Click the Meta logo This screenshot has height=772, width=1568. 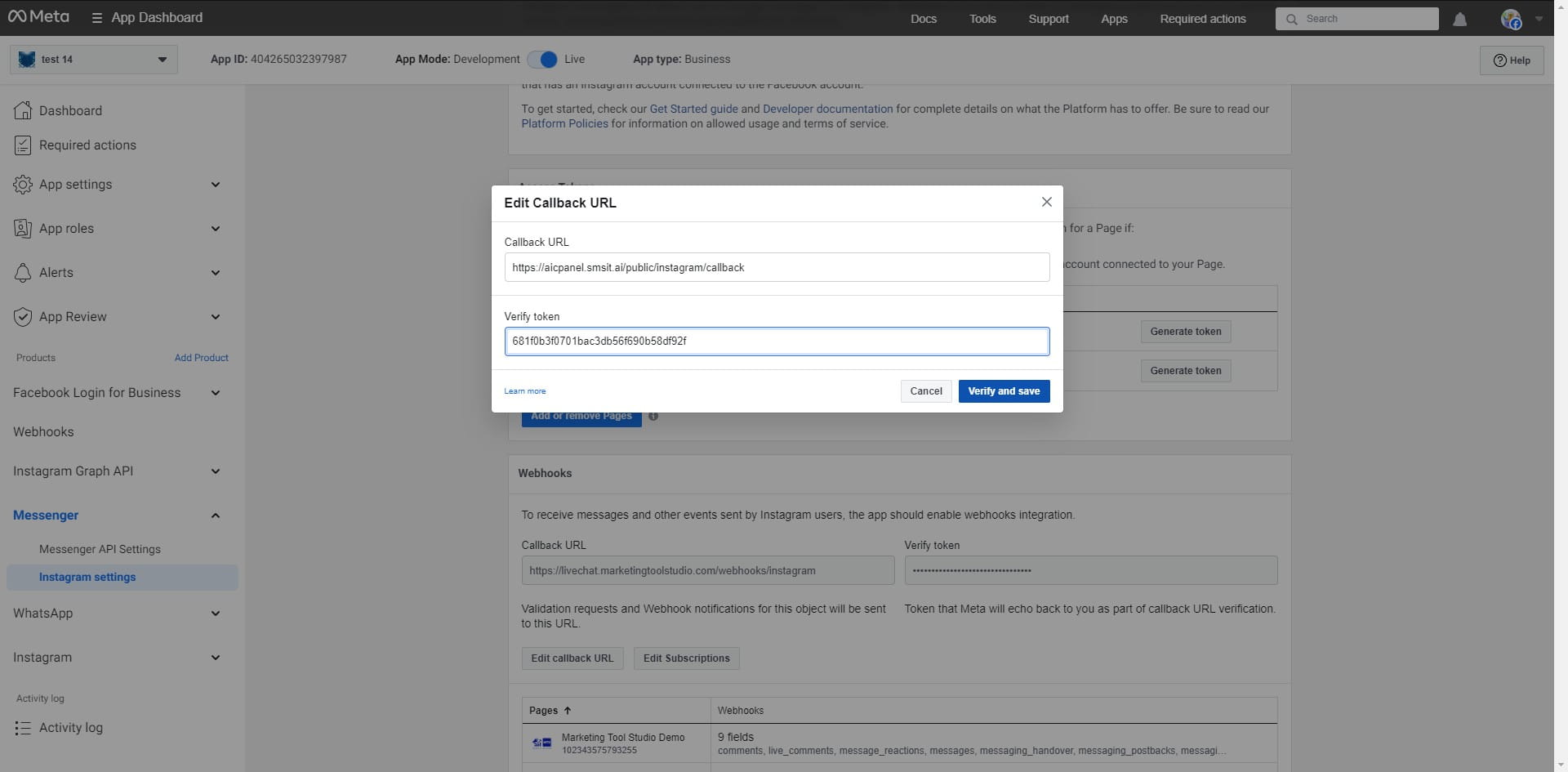(x=38, y=17)
